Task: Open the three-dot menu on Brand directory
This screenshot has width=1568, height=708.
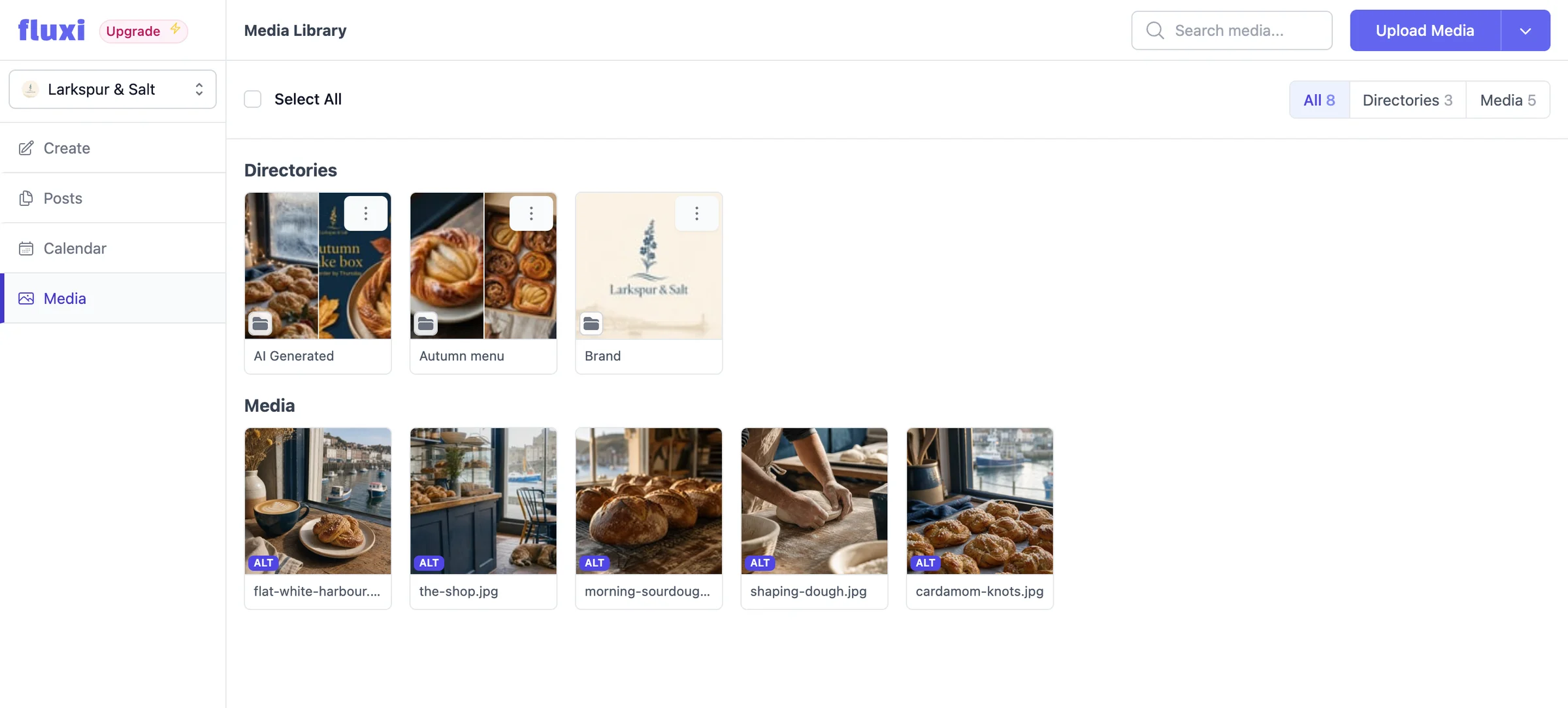Action: 696,213
